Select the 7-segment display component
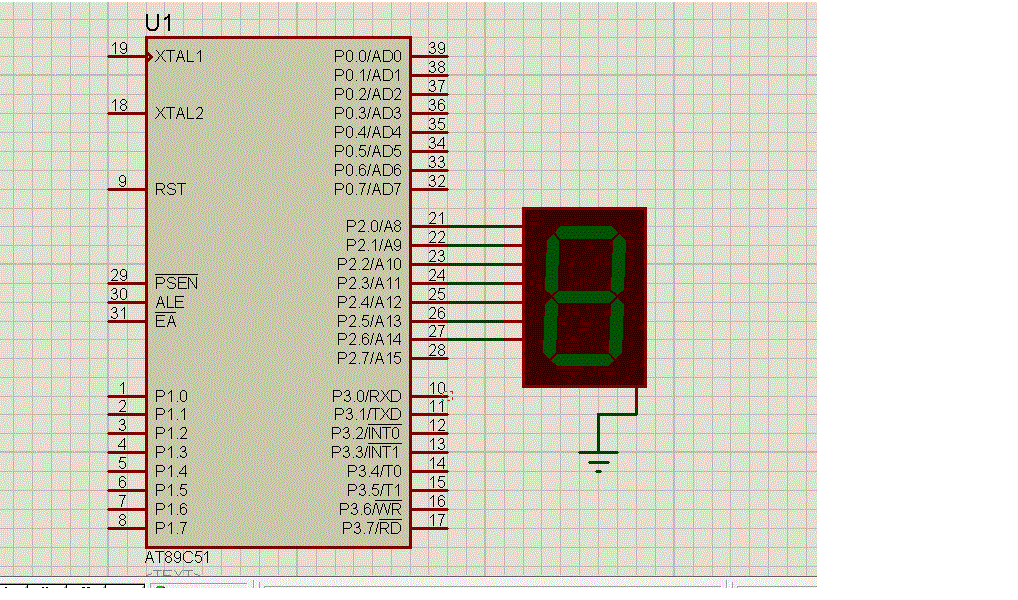Image resolution: width=1018 pixels, height=600 pixels. pyautogui.click(x=584, y=297)
